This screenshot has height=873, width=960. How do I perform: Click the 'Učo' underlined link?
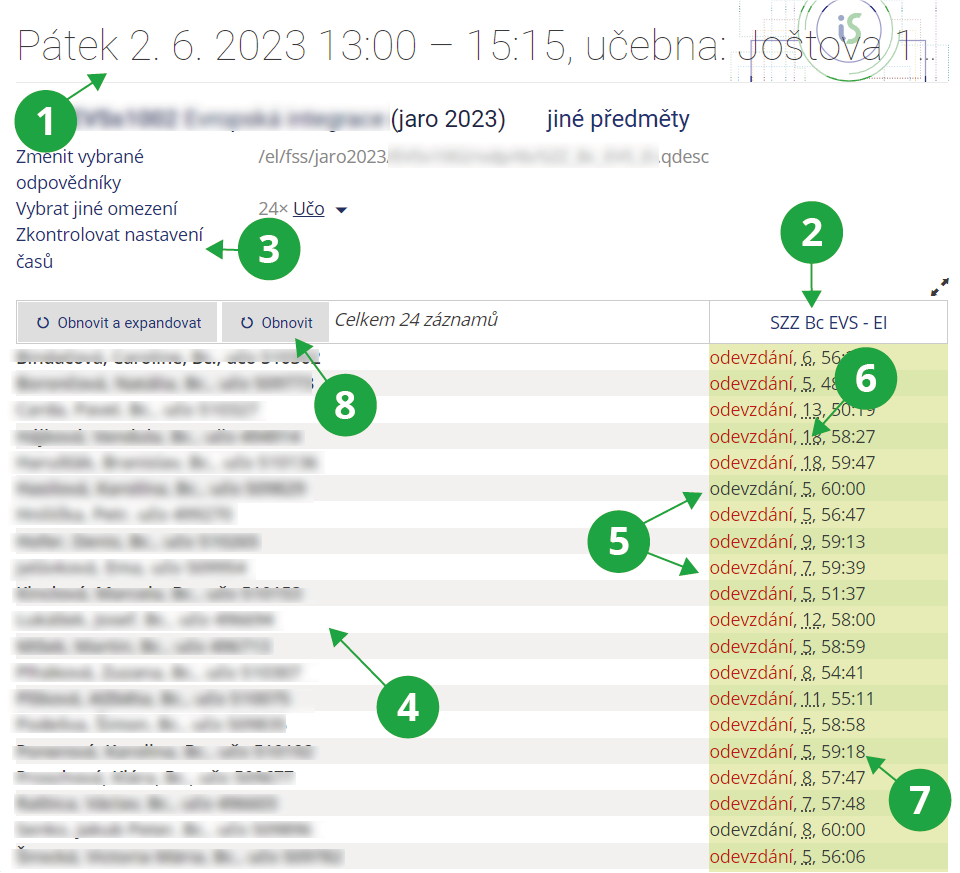(308, 209)
